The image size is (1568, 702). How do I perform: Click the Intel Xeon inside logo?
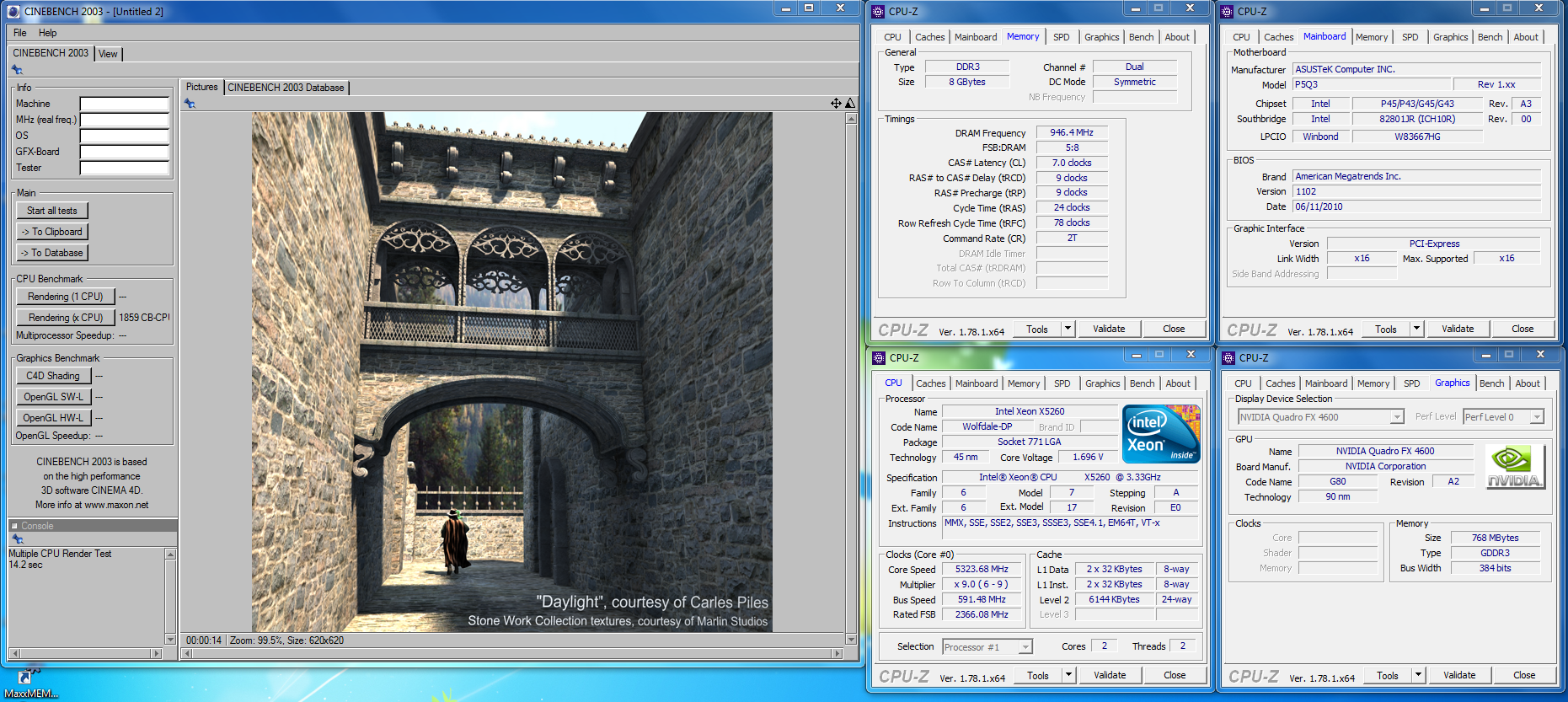point(1161,434)
